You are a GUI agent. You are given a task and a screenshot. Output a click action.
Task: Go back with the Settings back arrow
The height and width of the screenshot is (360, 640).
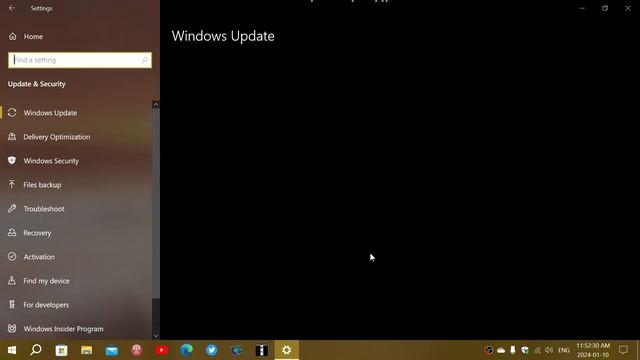click(12, 8)
